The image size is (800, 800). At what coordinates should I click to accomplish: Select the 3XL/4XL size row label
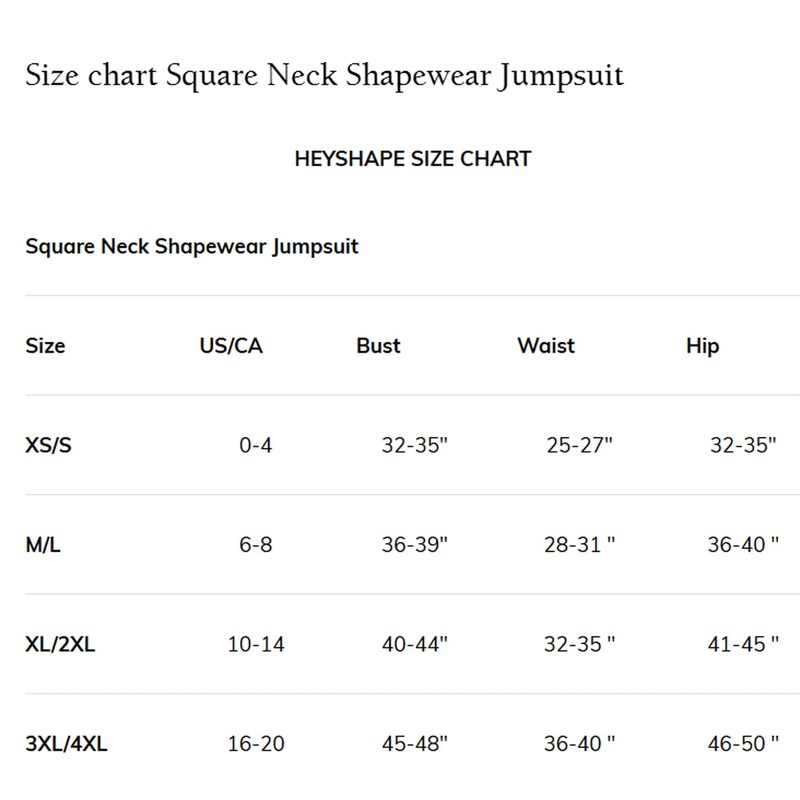[65, 743]
